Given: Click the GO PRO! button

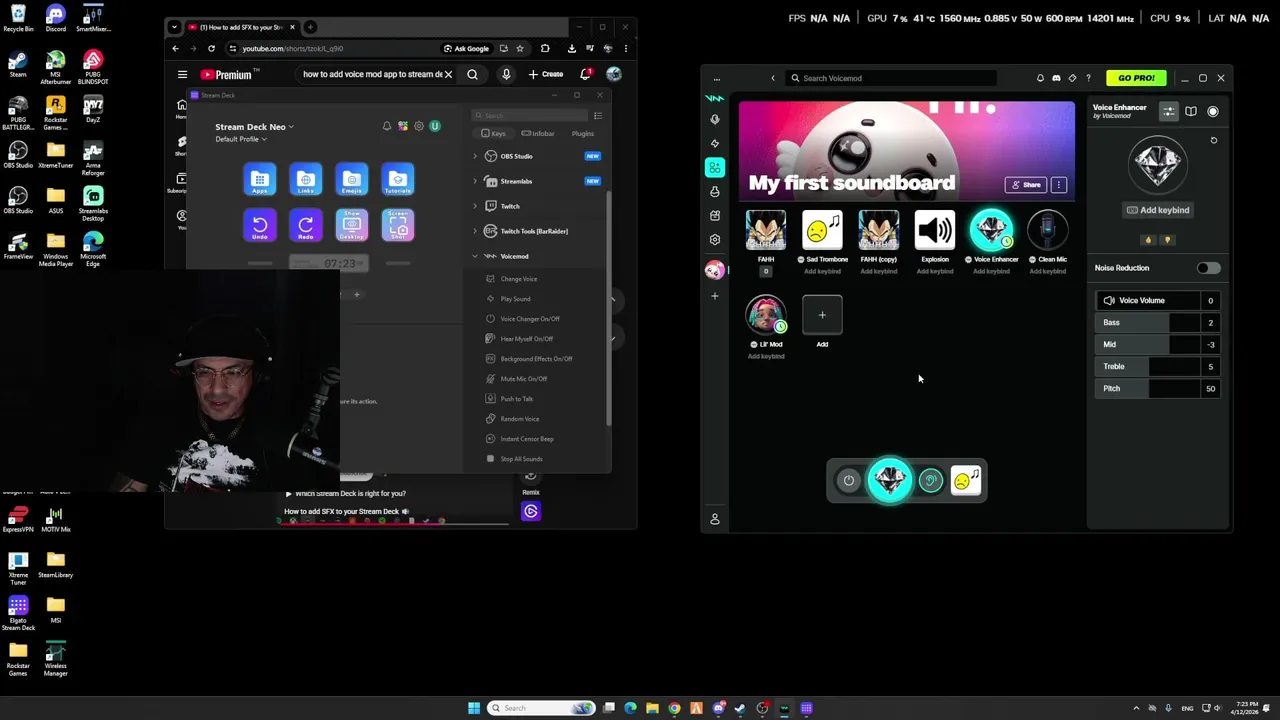Looking at the screenshot, I should [1136, 78].
